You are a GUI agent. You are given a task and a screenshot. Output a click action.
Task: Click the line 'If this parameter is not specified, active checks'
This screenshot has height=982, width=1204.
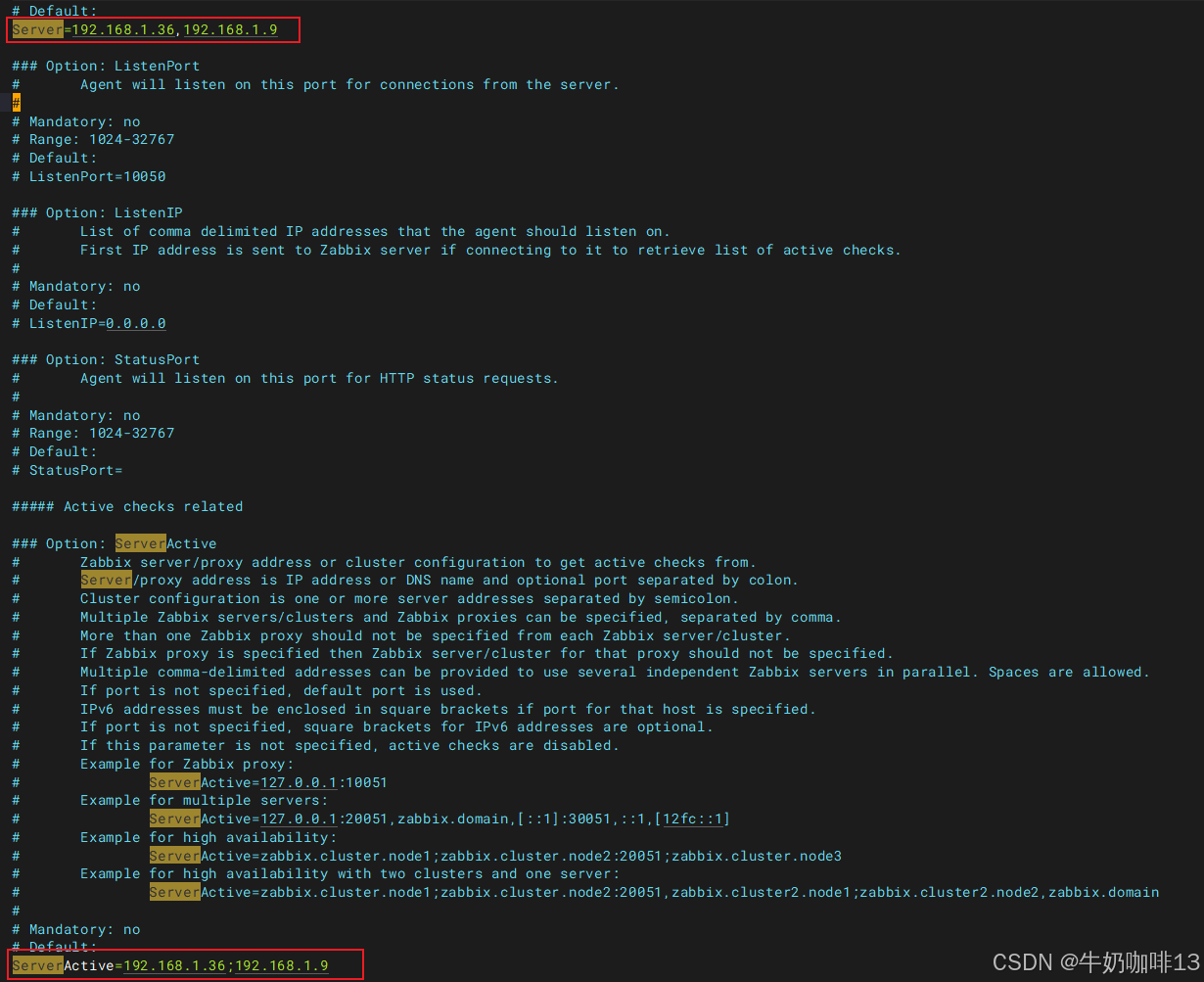349,746
